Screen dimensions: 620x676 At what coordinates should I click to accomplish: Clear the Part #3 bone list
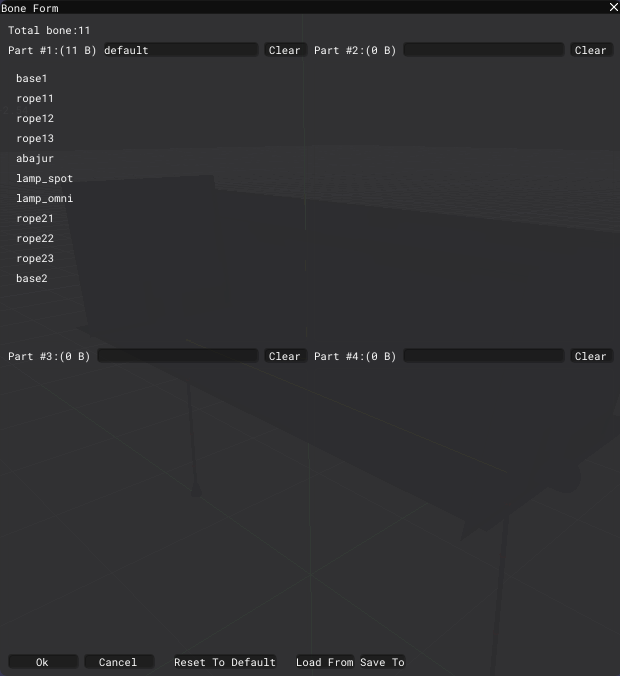285,356
